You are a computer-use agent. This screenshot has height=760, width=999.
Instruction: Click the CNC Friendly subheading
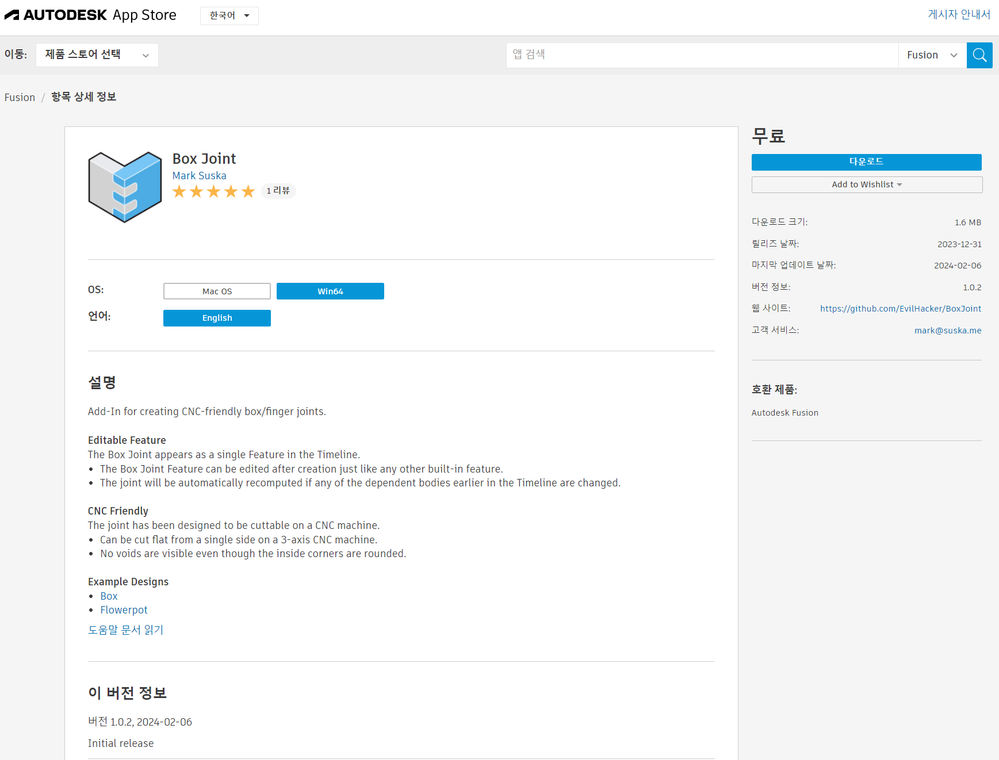tap(118, 511)
